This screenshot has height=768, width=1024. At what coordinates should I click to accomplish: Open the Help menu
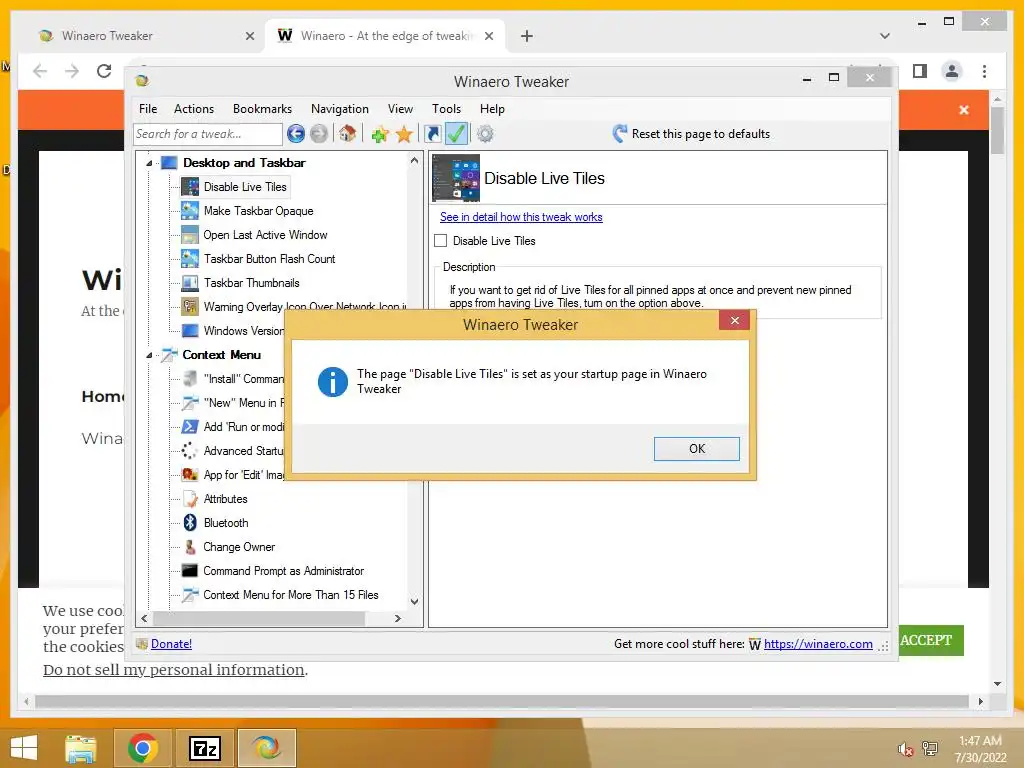pos(492,109)
